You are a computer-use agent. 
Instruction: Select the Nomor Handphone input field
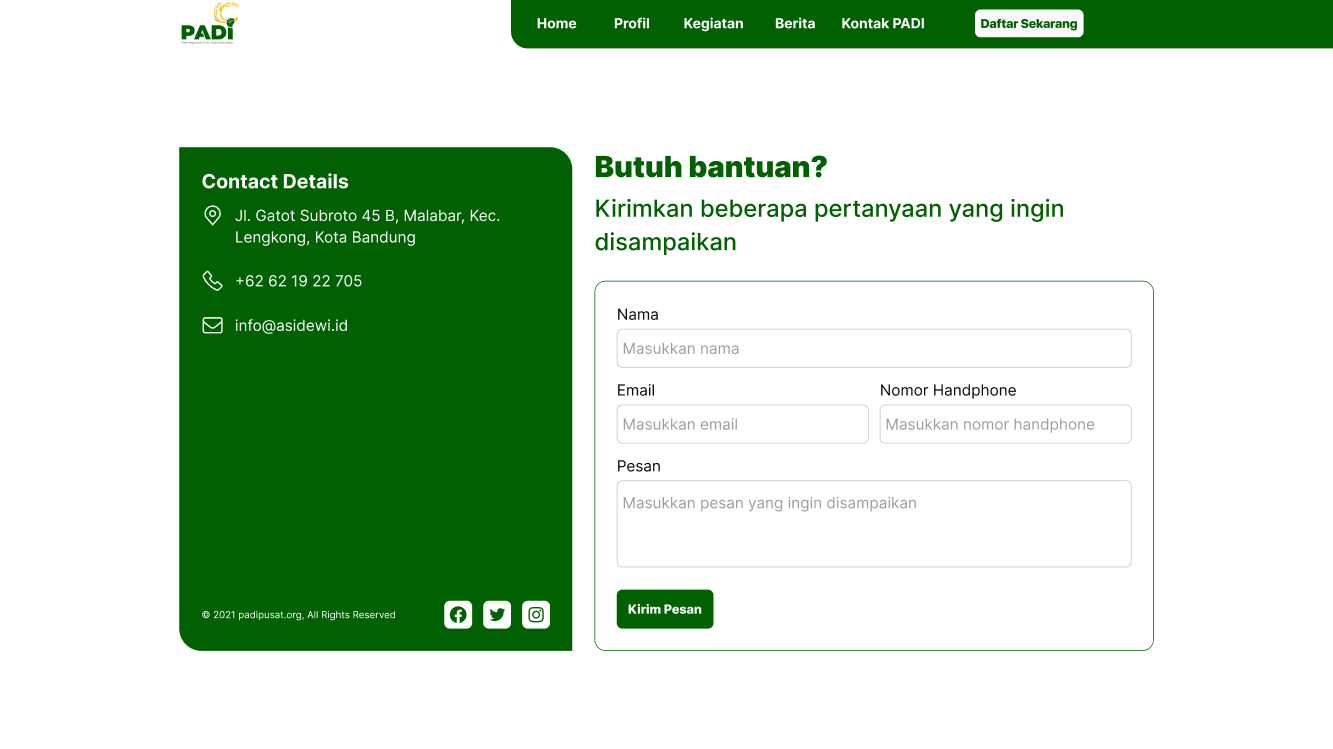pos(1005,424)
